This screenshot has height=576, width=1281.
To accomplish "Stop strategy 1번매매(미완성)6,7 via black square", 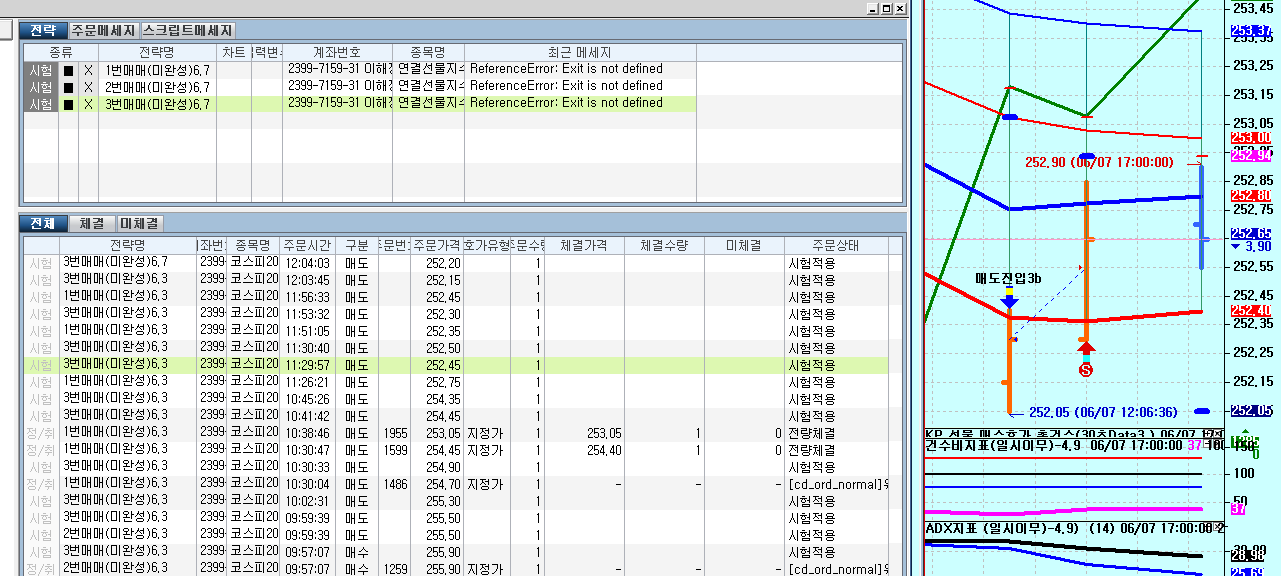I will [68, 70].
